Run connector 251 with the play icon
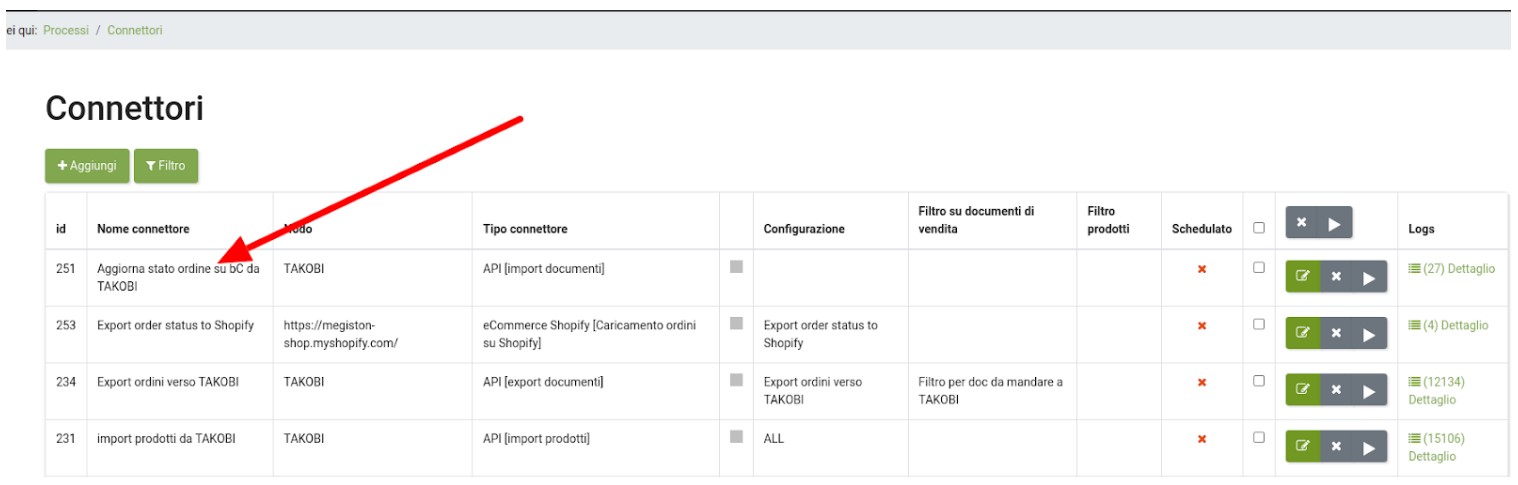 click(x=1369, y=277)
